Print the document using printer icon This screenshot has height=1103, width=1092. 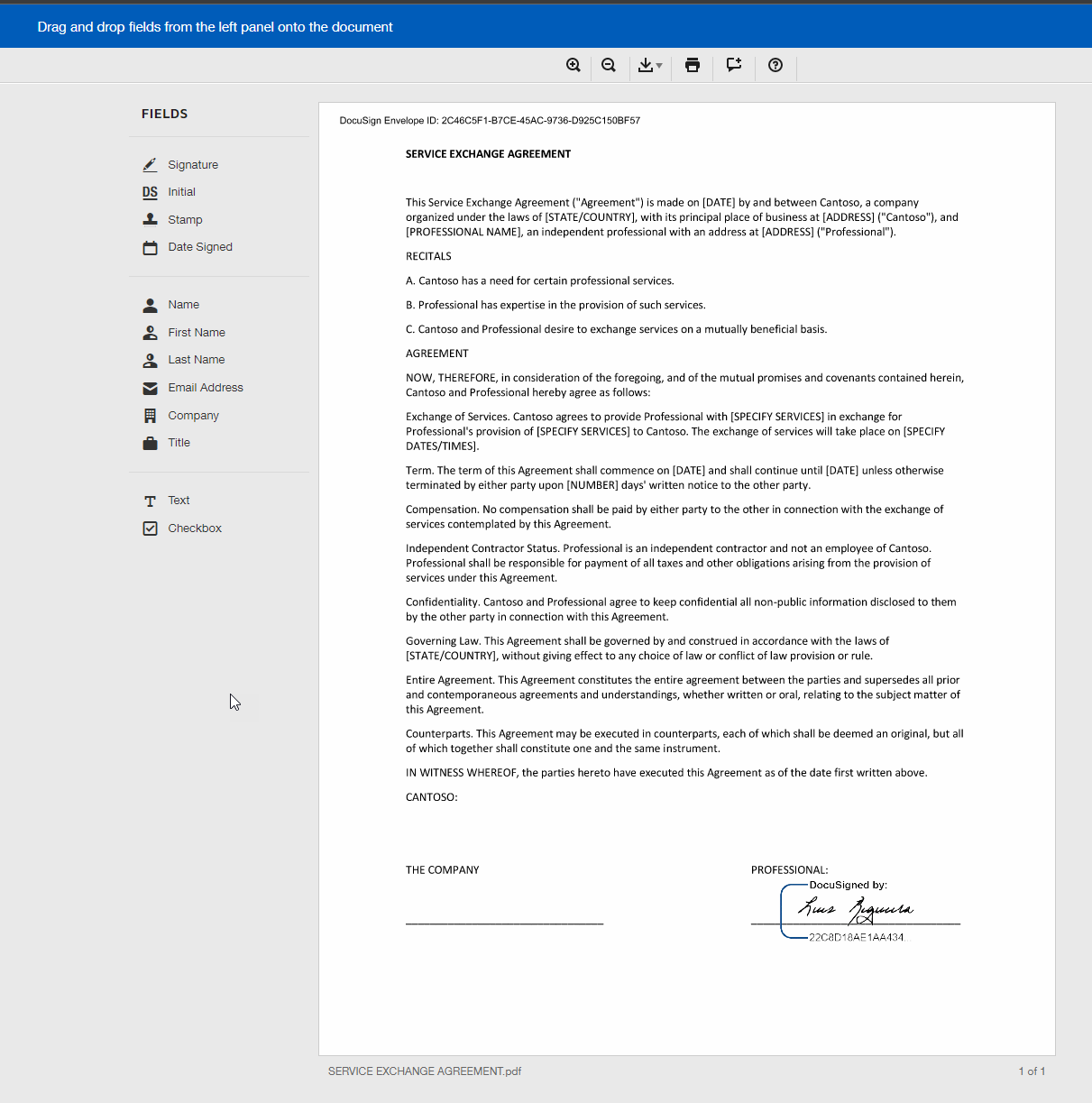tap(693, 65)
